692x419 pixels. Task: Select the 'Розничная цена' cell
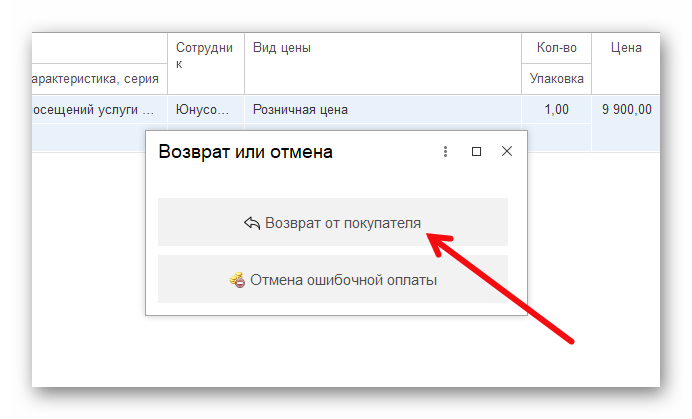[383, 109]
